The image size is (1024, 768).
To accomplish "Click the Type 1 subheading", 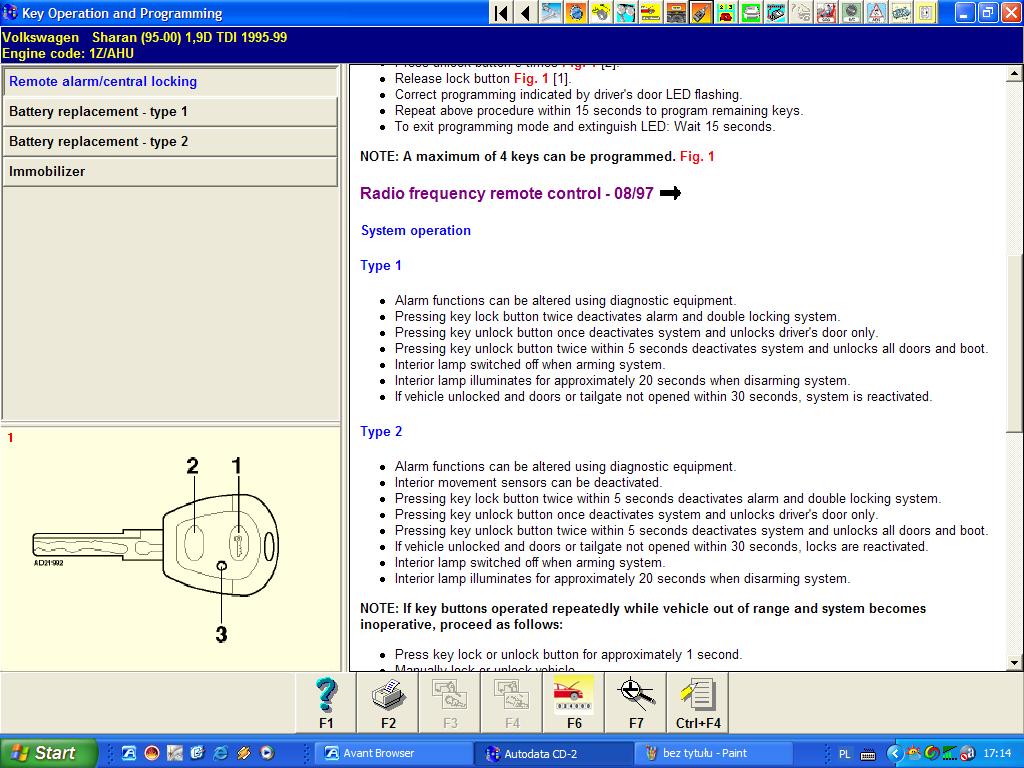I will tap(381, 266).
